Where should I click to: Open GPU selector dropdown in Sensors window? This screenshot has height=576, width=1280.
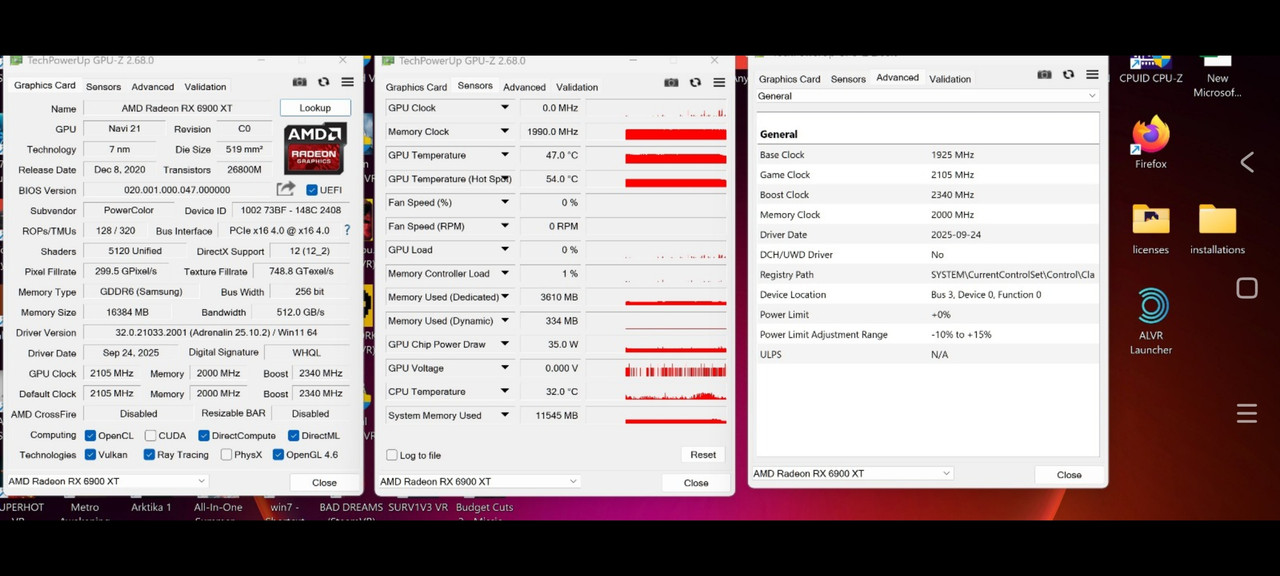pos(479,481)
